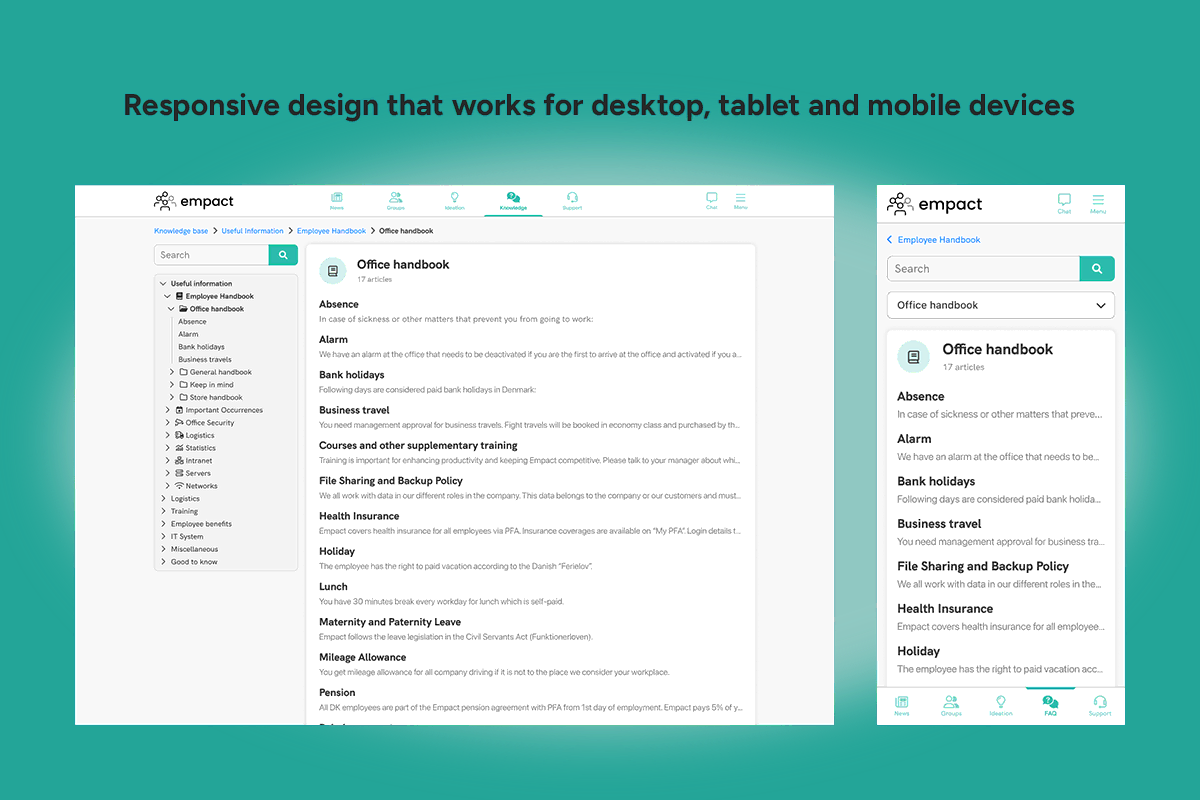Open News icon in desktop top navigation
1200x800 pixels.
pos(337,200)
